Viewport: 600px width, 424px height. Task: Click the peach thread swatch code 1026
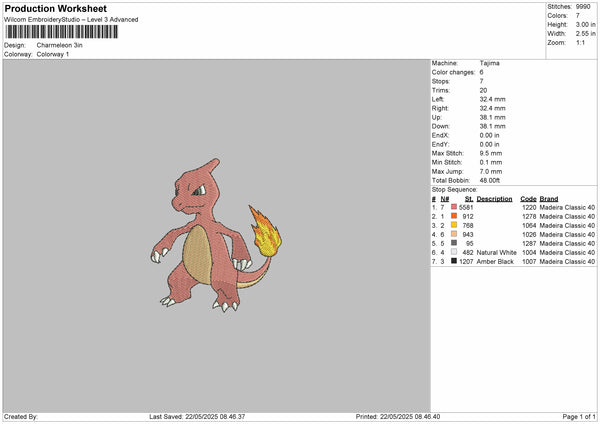click(x=454, y=234)
